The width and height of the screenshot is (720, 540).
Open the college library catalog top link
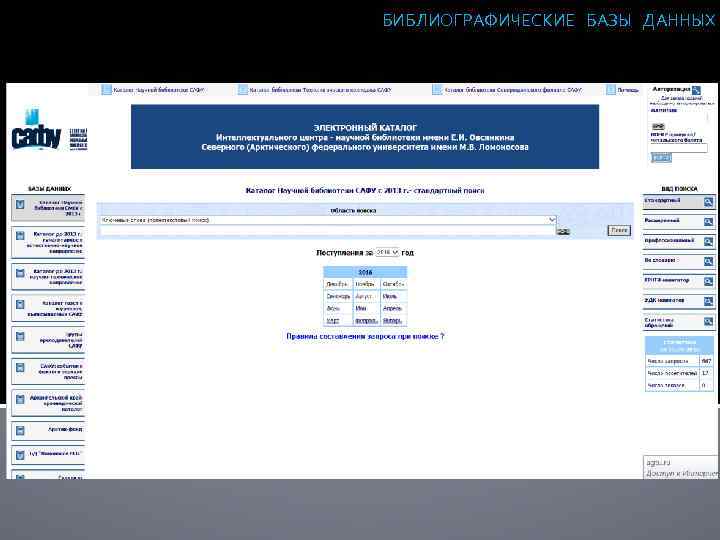(x=320, y=90)
